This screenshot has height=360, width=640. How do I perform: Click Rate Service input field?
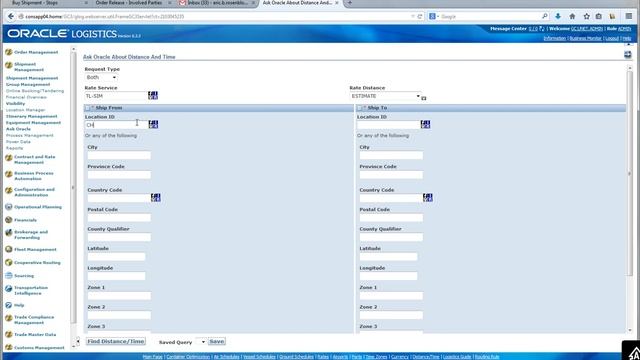[116, 96]
